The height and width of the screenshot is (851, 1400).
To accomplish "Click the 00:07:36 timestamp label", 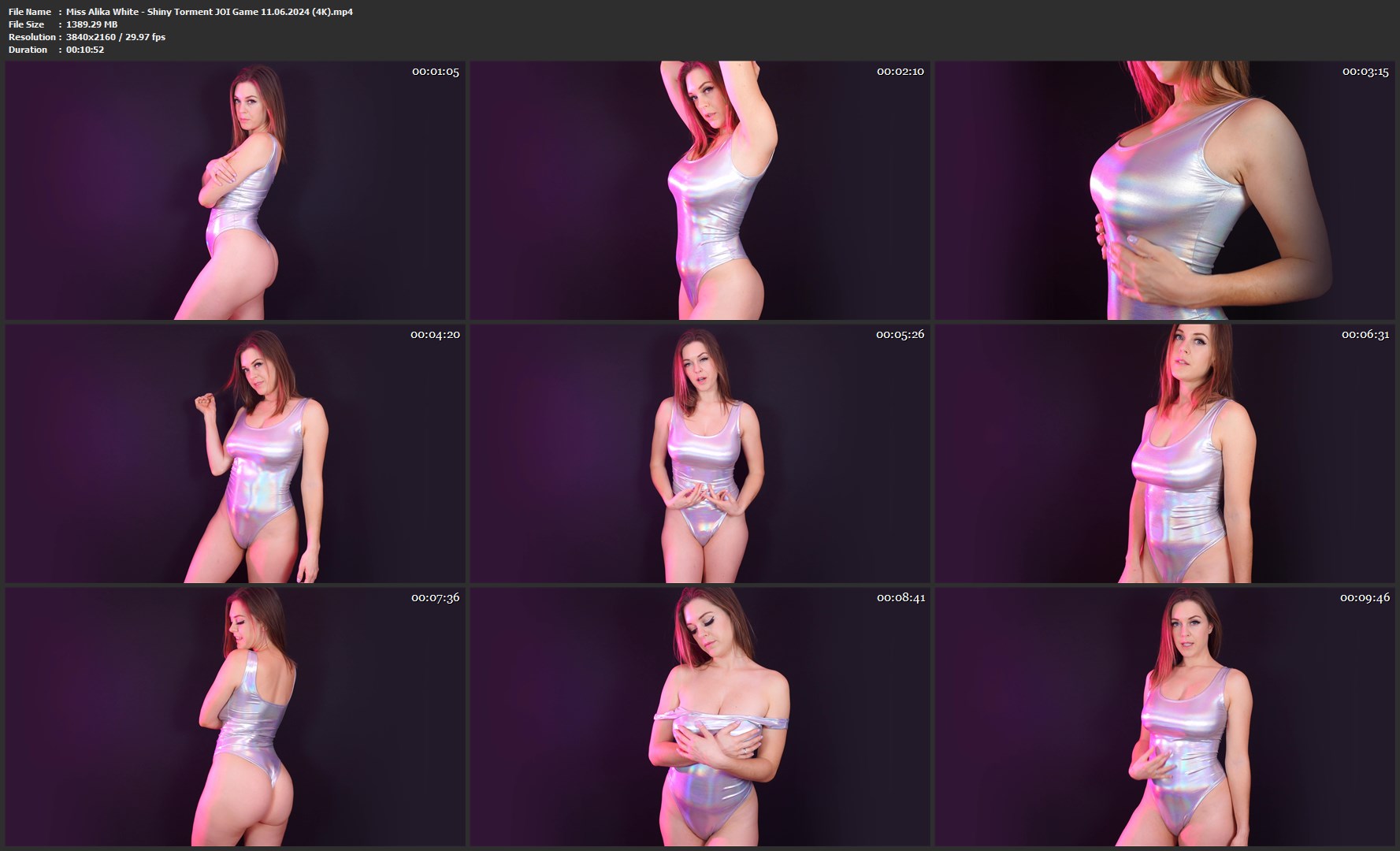I will [435, 598].
